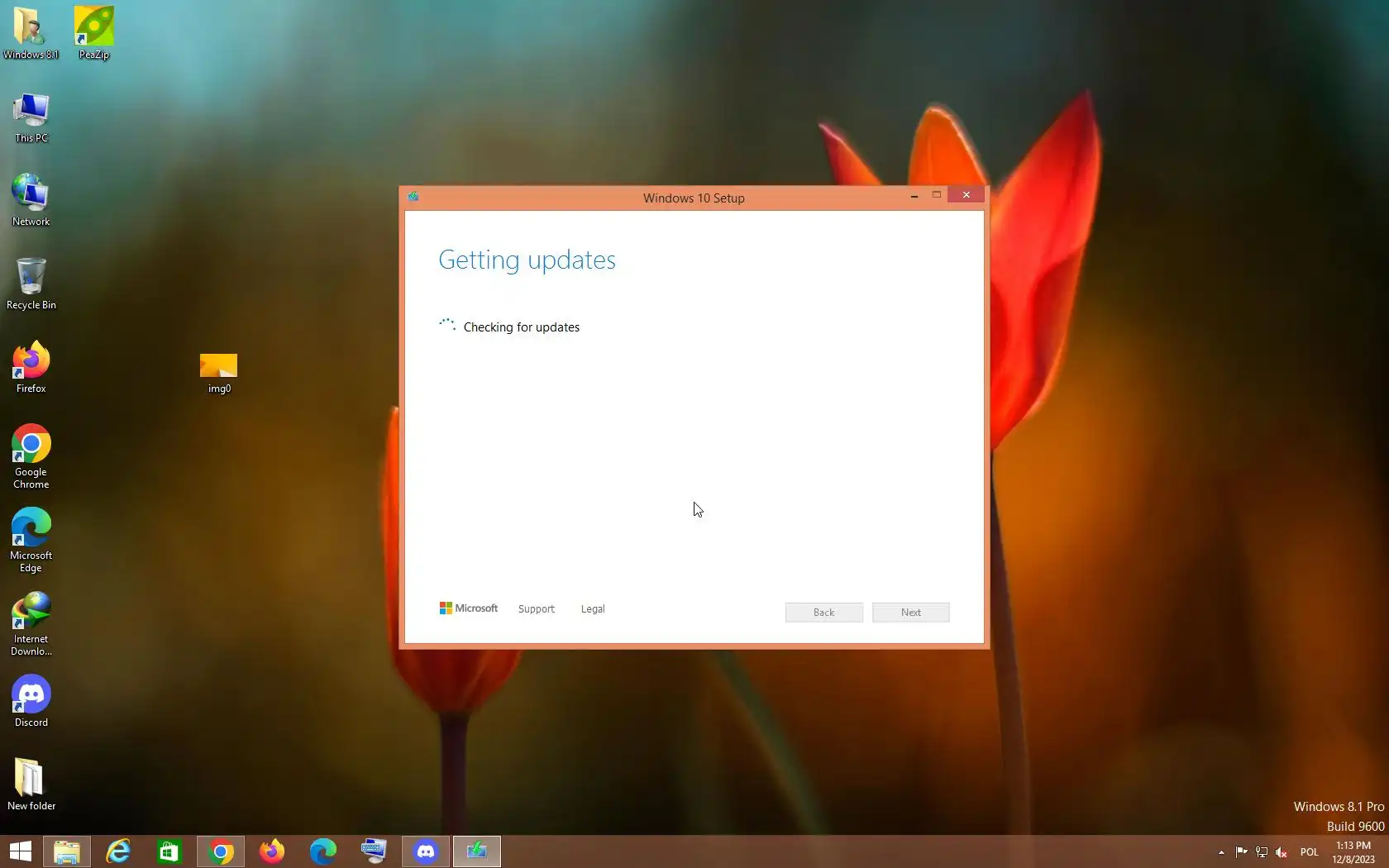Select the Google Chrome desktop shortcut
Screen dimensions: 1389x868
[31, 456]
